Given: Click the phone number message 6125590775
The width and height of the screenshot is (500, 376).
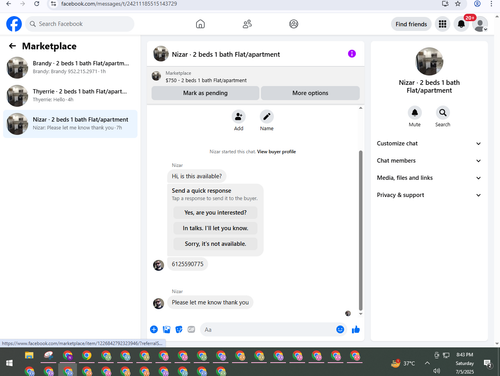Looking at the screenshot, I should pyautogui.click(x=187, y=264).
